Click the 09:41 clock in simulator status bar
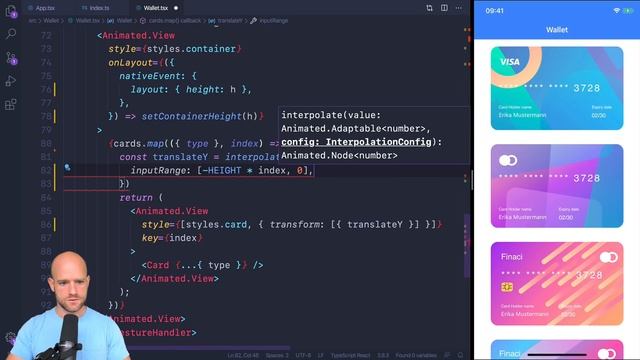 click(494, 11)
